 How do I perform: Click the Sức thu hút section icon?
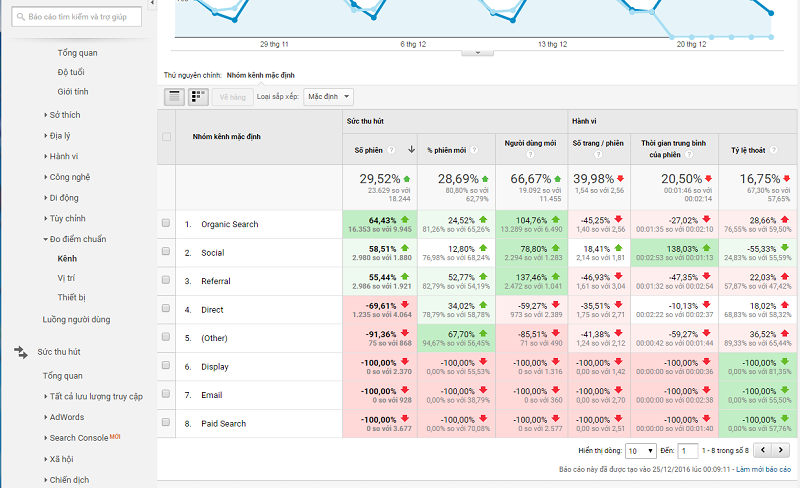(x=19, y=352)
